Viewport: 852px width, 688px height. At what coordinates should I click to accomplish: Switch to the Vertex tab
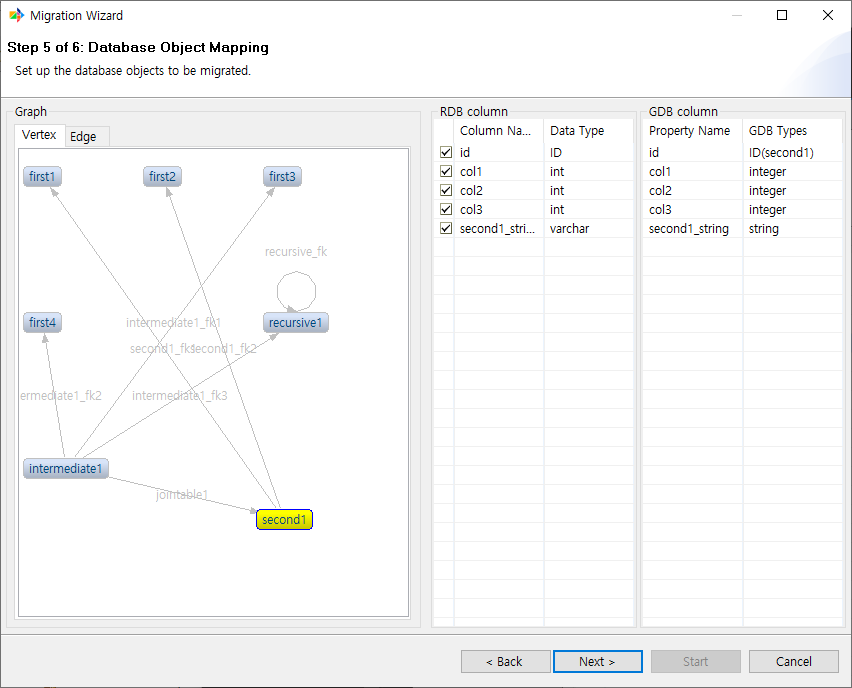click(39, 135)
